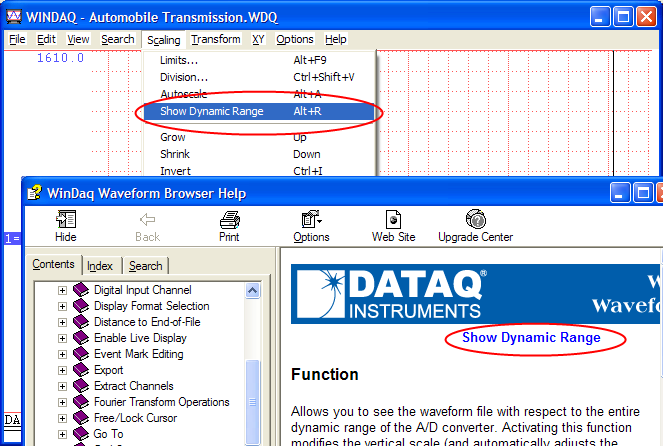The height and width of the screenshot is (446, 663).
Task: Click the Enable Live Display book icon
Action: [x=81, y=338]
